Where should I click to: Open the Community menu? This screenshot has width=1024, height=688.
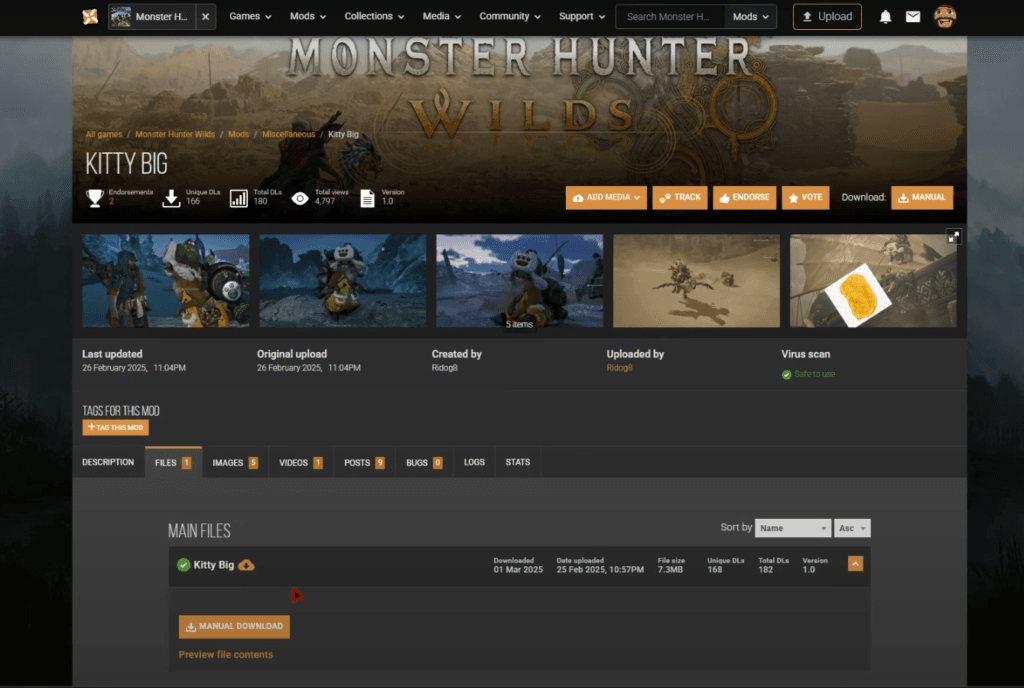[509, 16]
